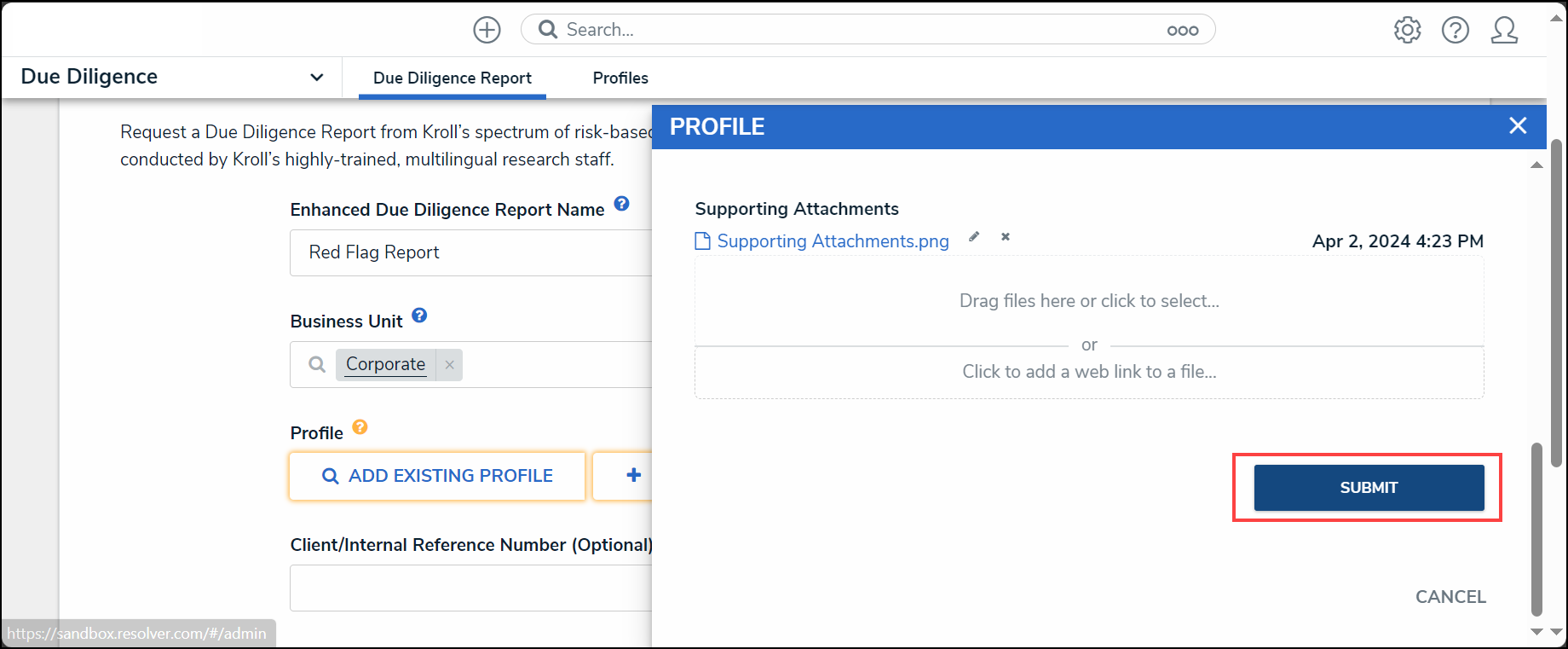Switch to the Profiles tab
1568x649 pixels.
pyautogui.click(x=620, y=78)
